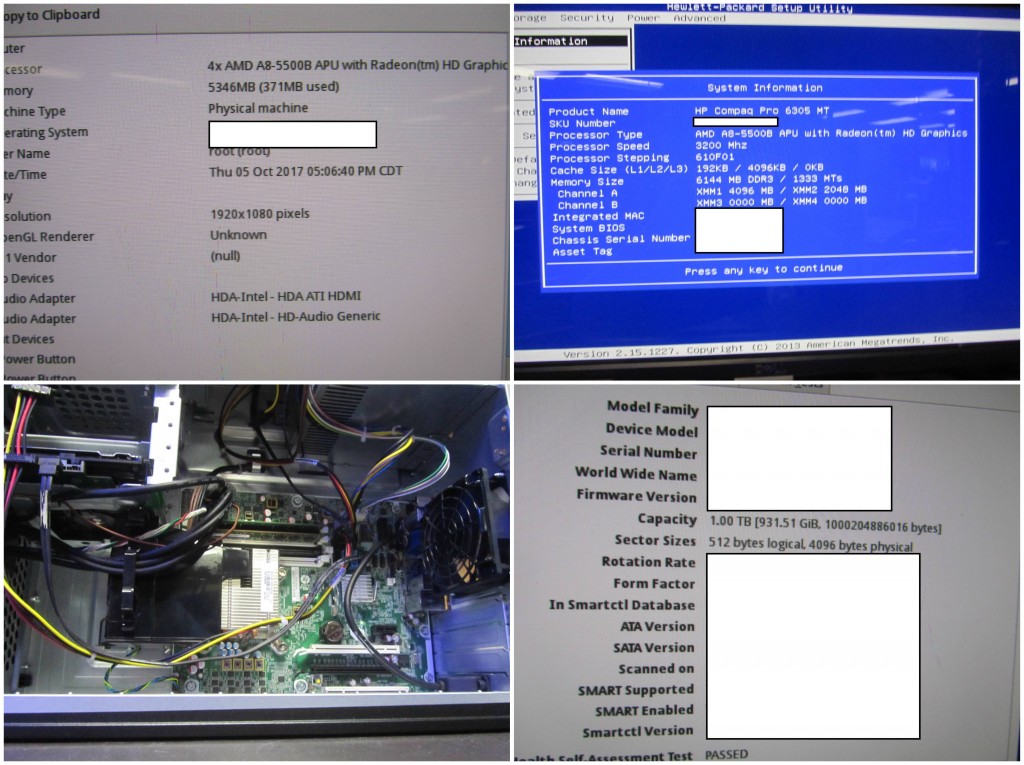Open the Security menu in HP Setup Utility

[x=586, y=18]
